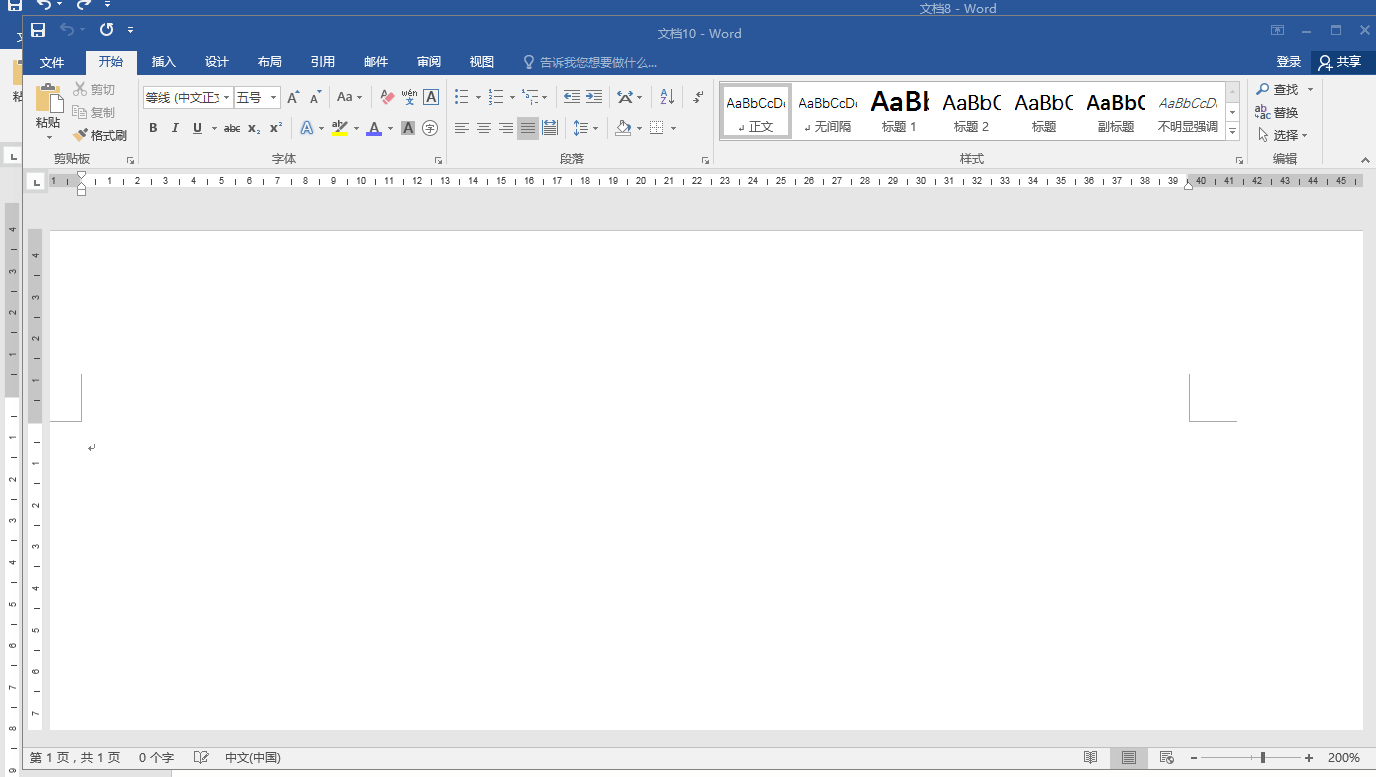Toggle superscript x² formatting
1376x777 pixels.
point(276,128)
